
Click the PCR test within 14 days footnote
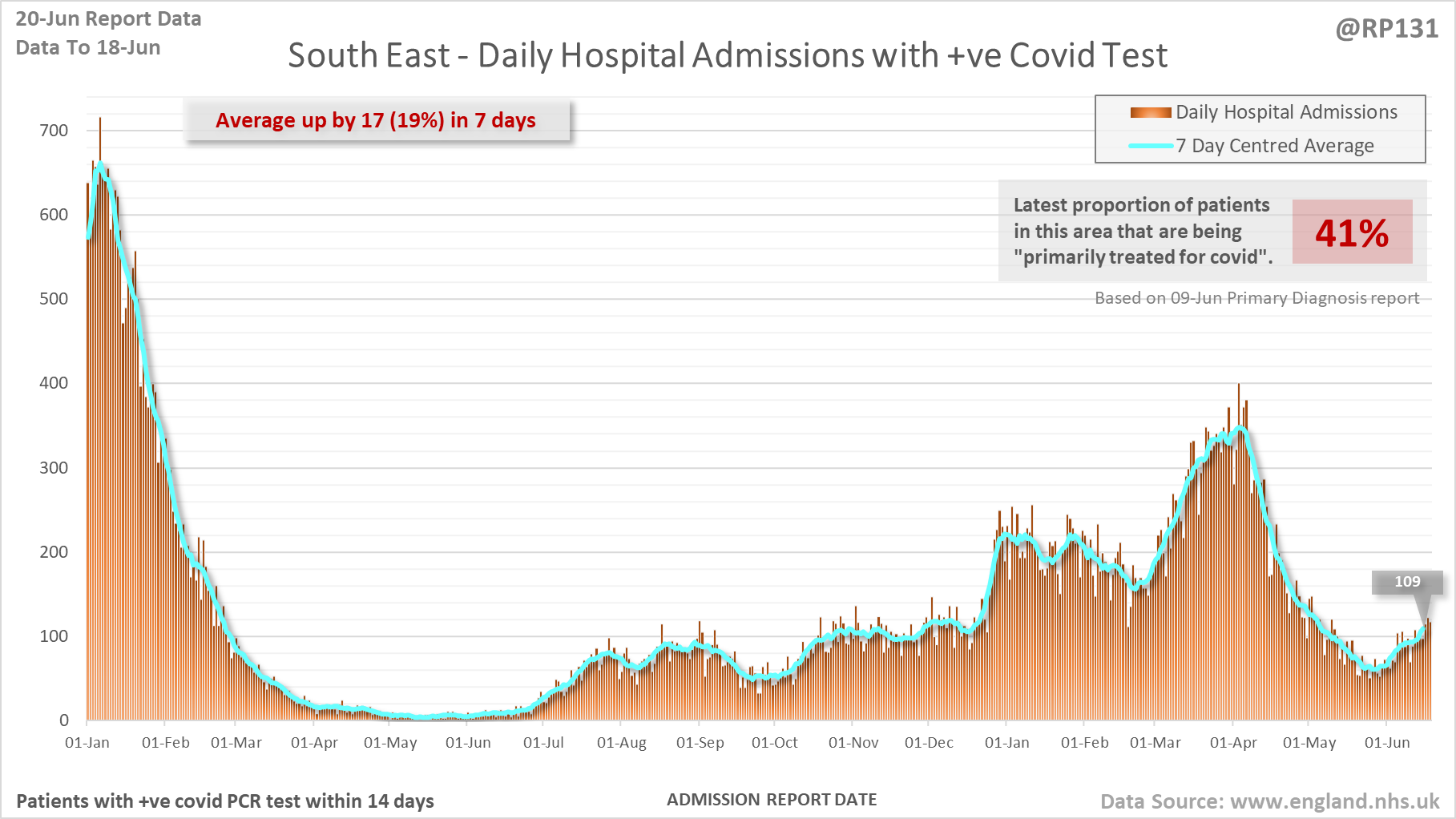(x=225, y=801)
